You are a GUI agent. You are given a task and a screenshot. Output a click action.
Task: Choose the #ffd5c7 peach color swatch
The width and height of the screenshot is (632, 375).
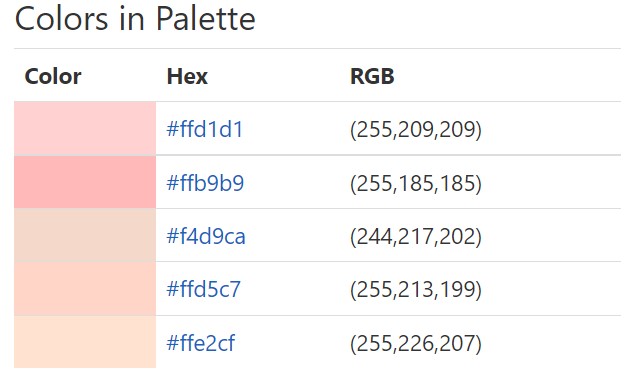pyautogui.click(x=85, y=289)
